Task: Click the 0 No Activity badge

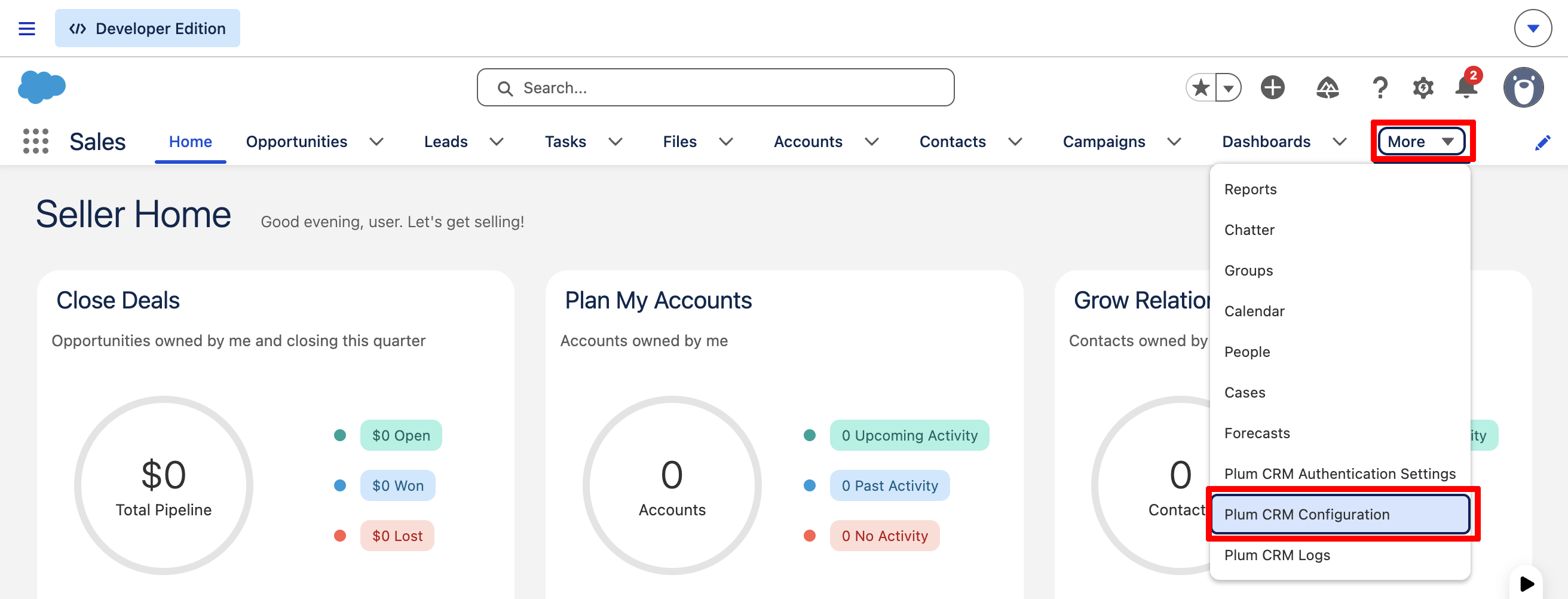Action: (884, 536)
